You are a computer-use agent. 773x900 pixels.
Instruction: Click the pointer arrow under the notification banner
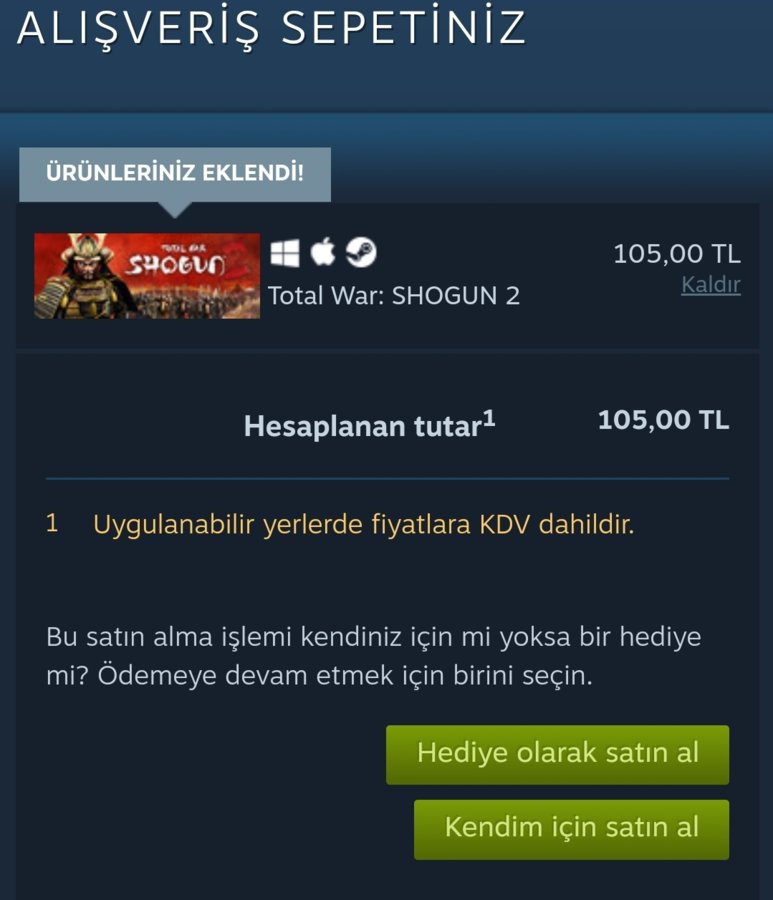[175, 210]
